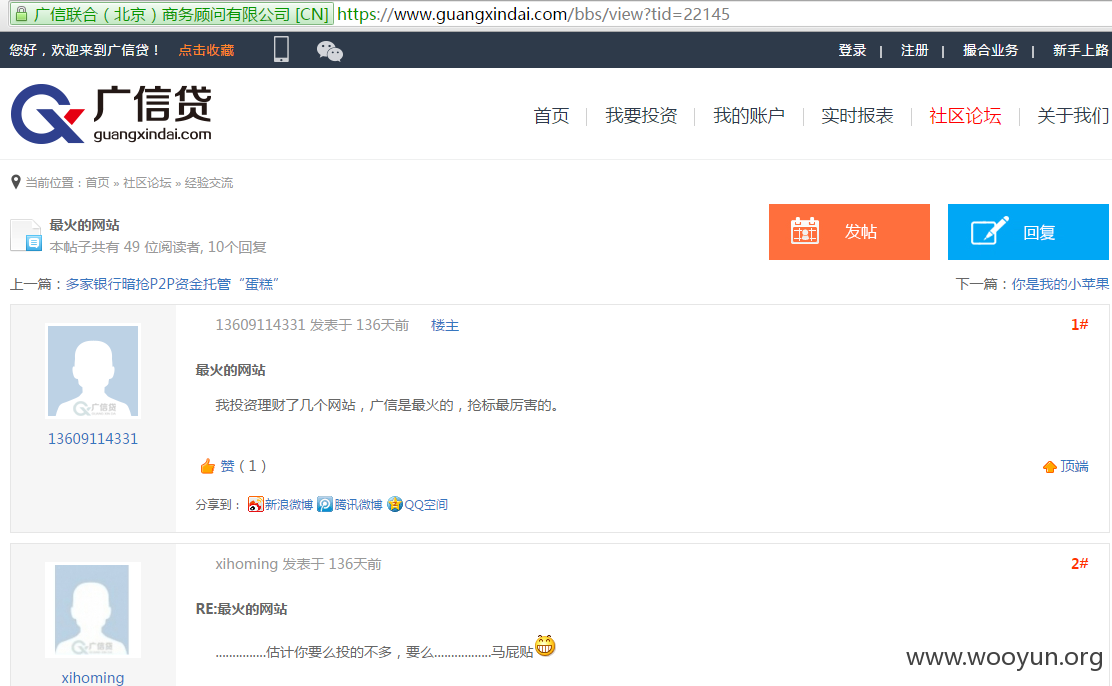This screenshot has width=1112, height=686.
Task: Click the thumbs-up like icon on post 1#
Action: point(207,466)
